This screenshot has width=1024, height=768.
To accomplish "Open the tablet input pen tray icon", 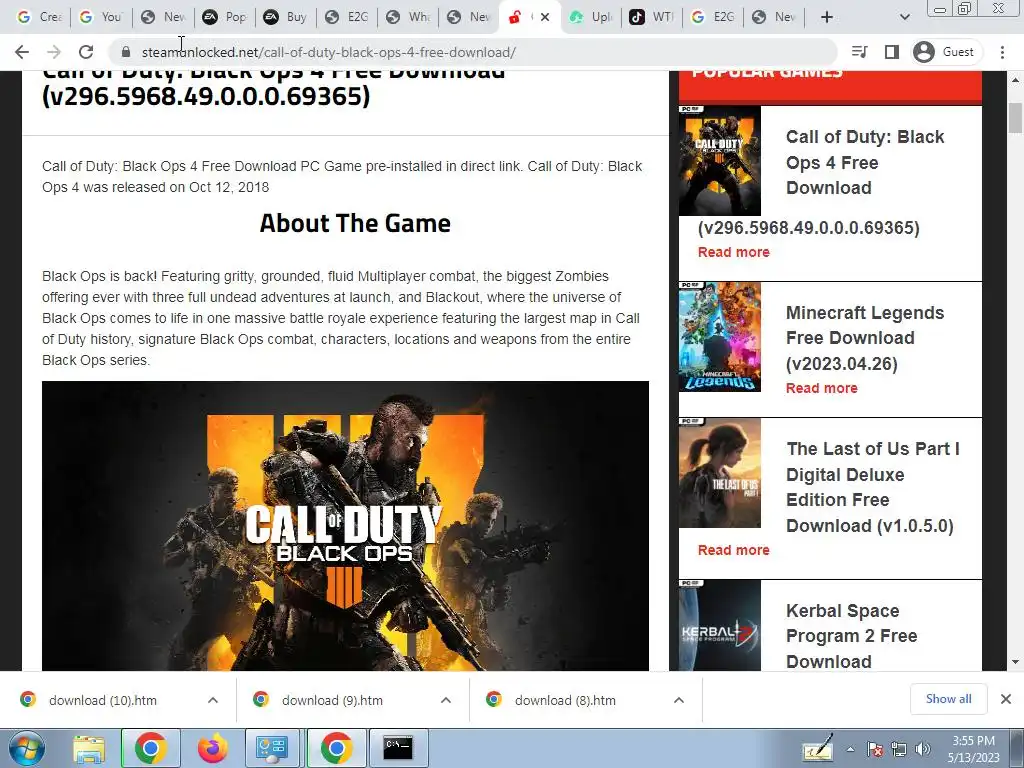I will pyautogui.click(x=818, y=748).
